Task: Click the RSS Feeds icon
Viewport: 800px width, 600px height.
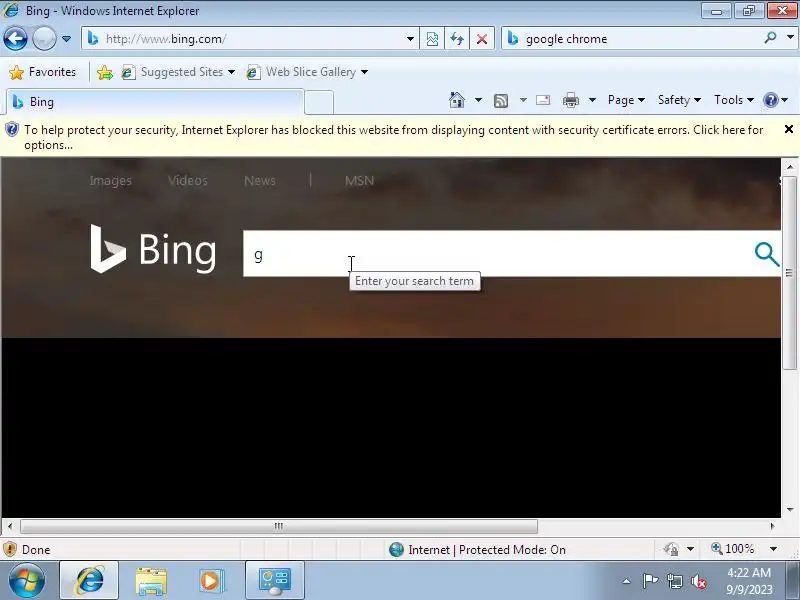Action: coord(501,101)
